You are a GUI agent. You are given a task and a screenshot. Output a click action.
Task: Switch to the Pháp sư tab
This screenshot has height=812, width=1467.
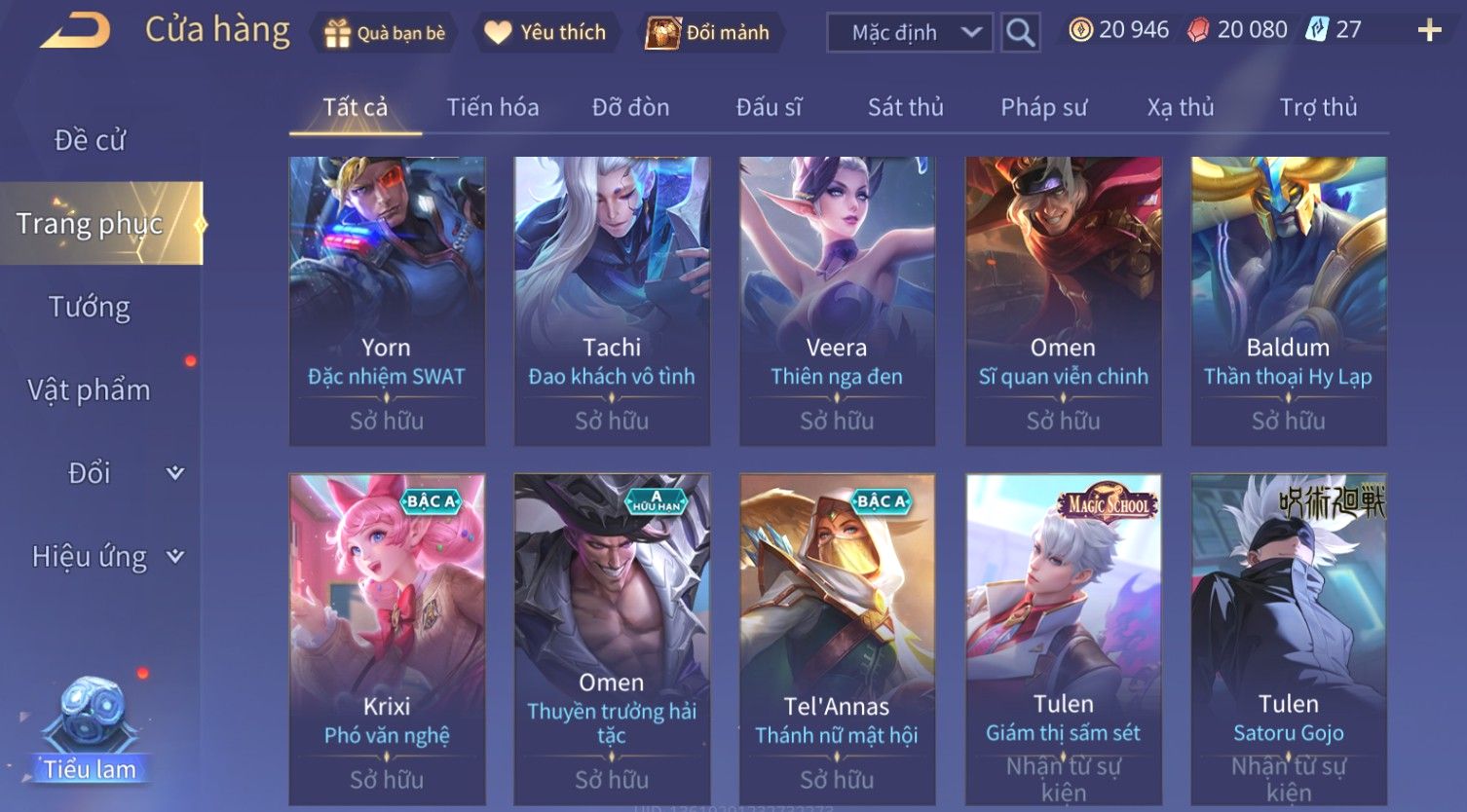(x=1043, y=107)
